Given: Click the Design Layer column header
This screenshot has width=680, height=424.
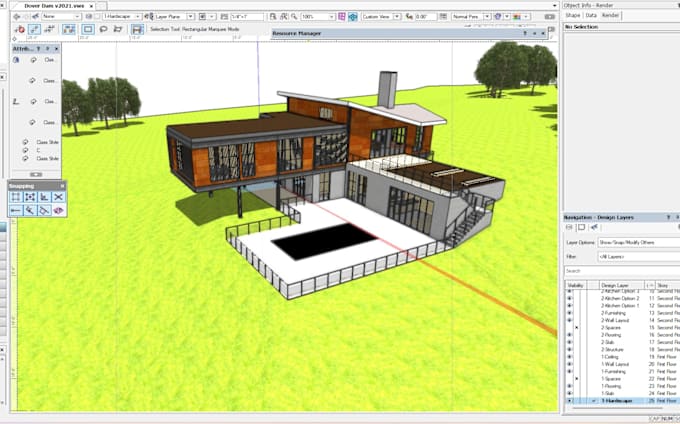Looking at the screenshot, I should tap(622, 285).
